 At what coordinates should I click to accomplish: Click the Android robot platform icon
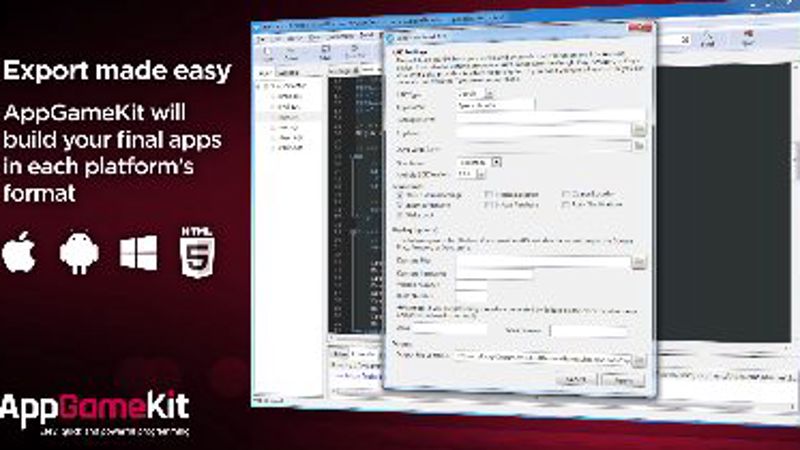(79, 253)
